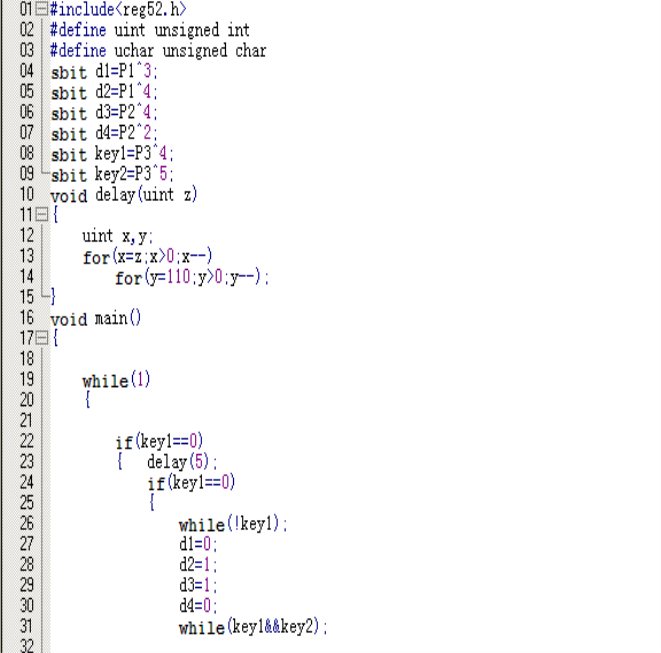The image size is (661, 653).
Task: Click the 'while(key1&&key2);' statement
Action: (x=253, y=627)
